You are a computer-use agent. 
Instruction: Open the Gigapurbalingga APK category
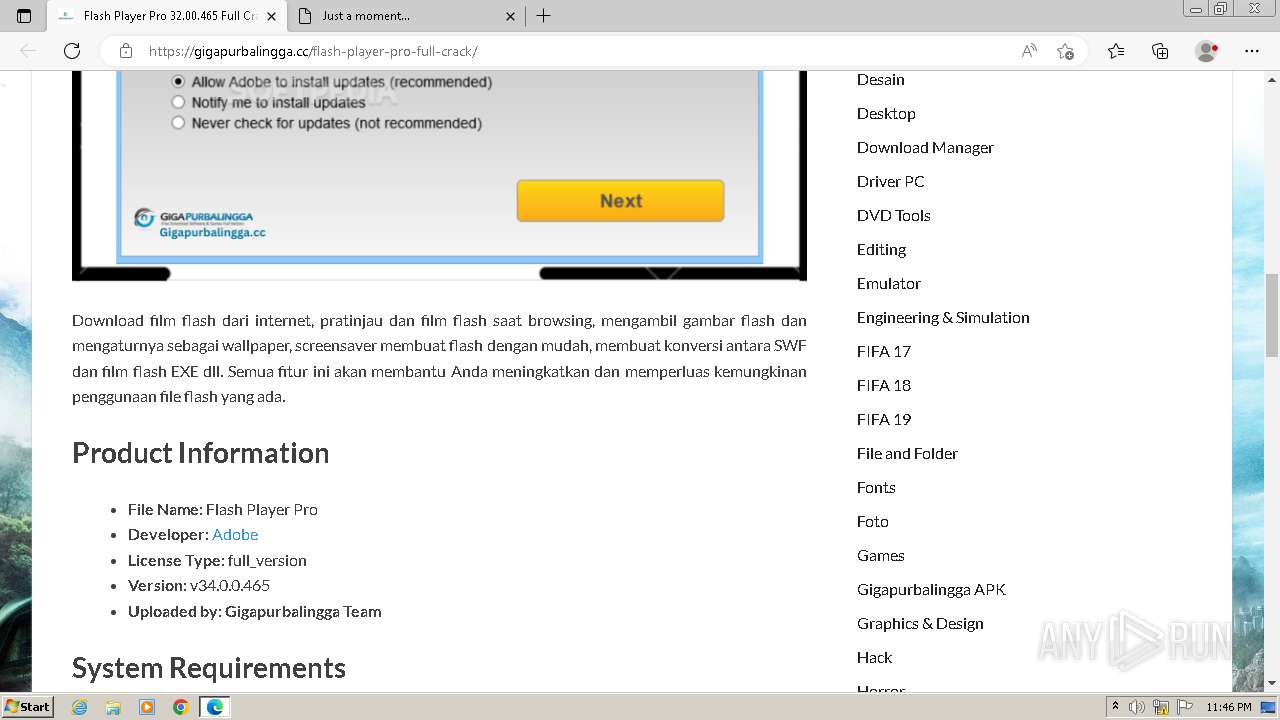pyautogui.click(x=931, y=590)
